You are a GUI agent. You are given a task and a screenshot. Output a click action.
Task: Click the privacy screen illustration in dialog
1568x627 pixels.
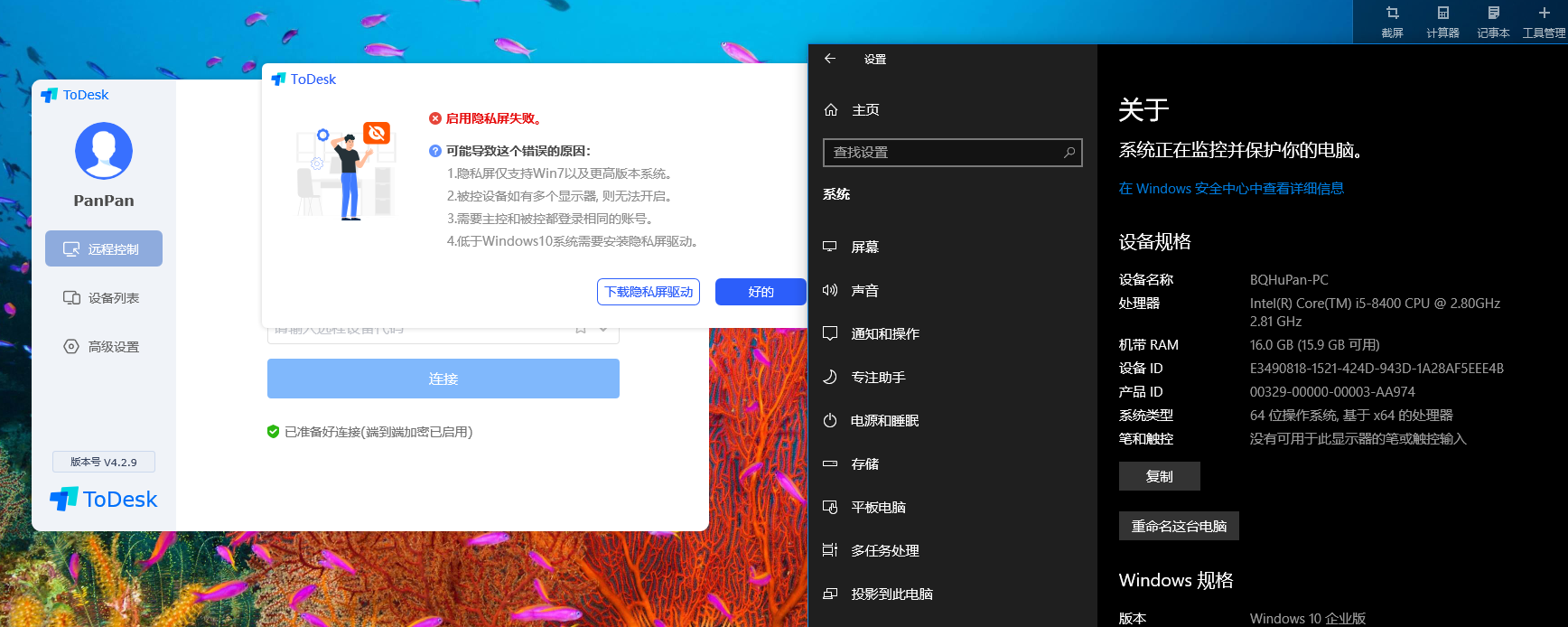[x=346, y=171]
